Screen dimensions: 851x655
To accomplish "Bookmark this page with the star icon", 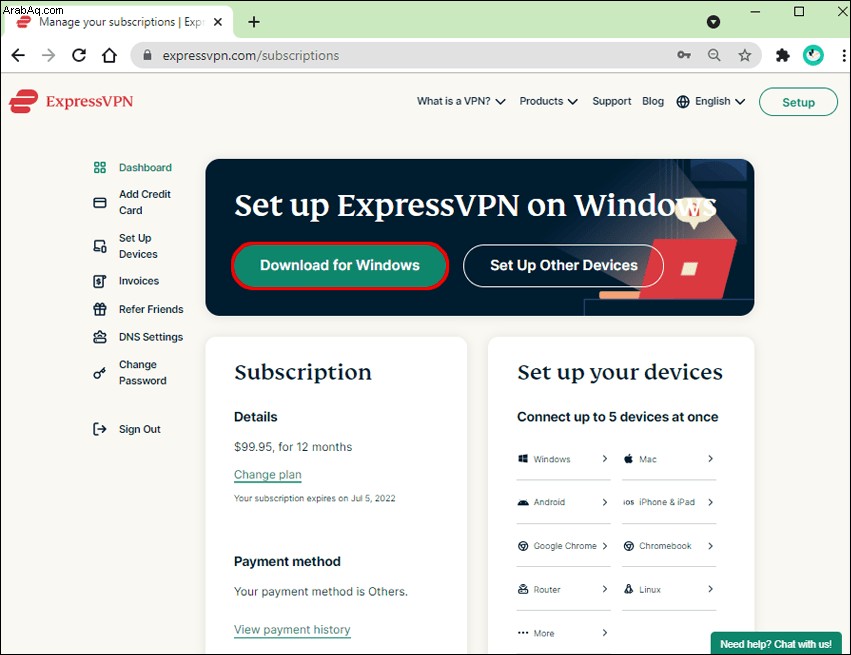I will [x=745, y=55].
